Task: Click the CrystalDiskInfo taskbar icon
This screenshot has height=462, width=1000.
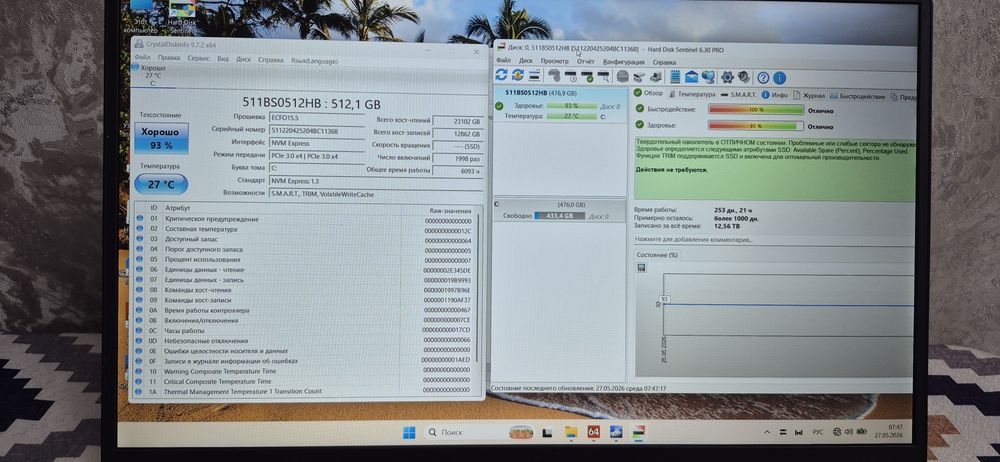Action: click(616, 432)
